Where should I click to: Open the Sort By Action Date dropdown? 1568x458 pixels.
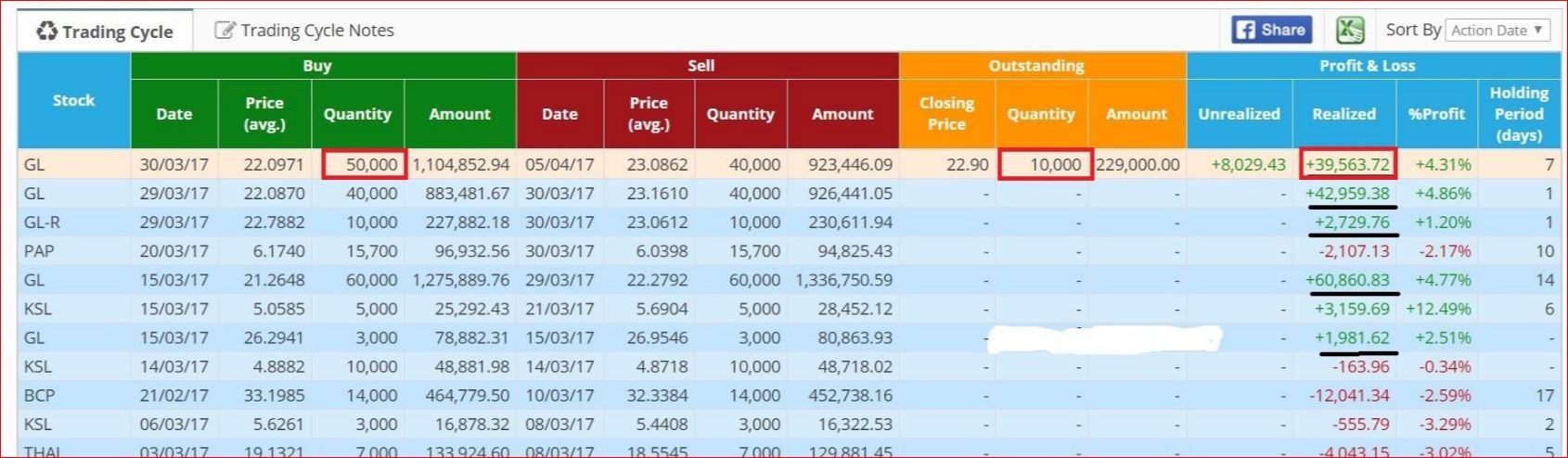(1498, 30)
